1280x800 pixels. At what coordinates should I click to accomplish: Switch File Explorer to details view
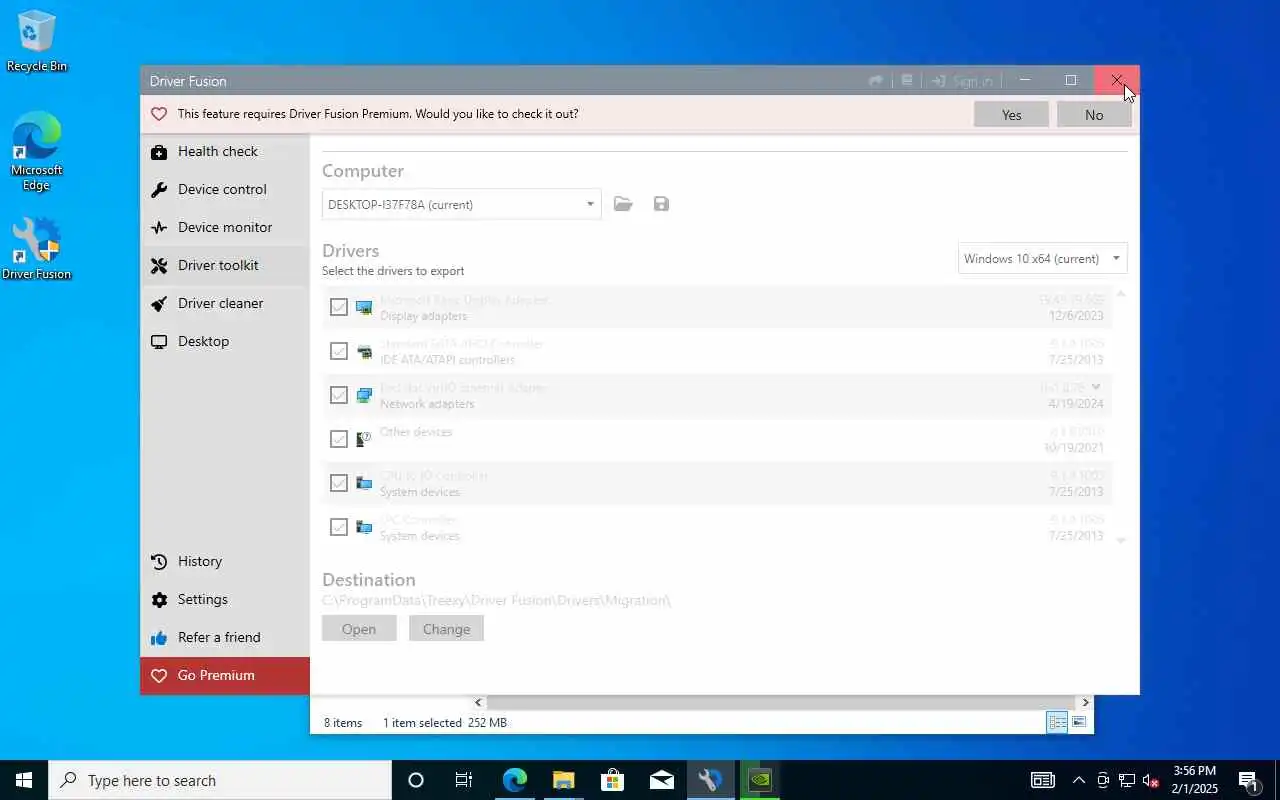(x=1057, y=722)
